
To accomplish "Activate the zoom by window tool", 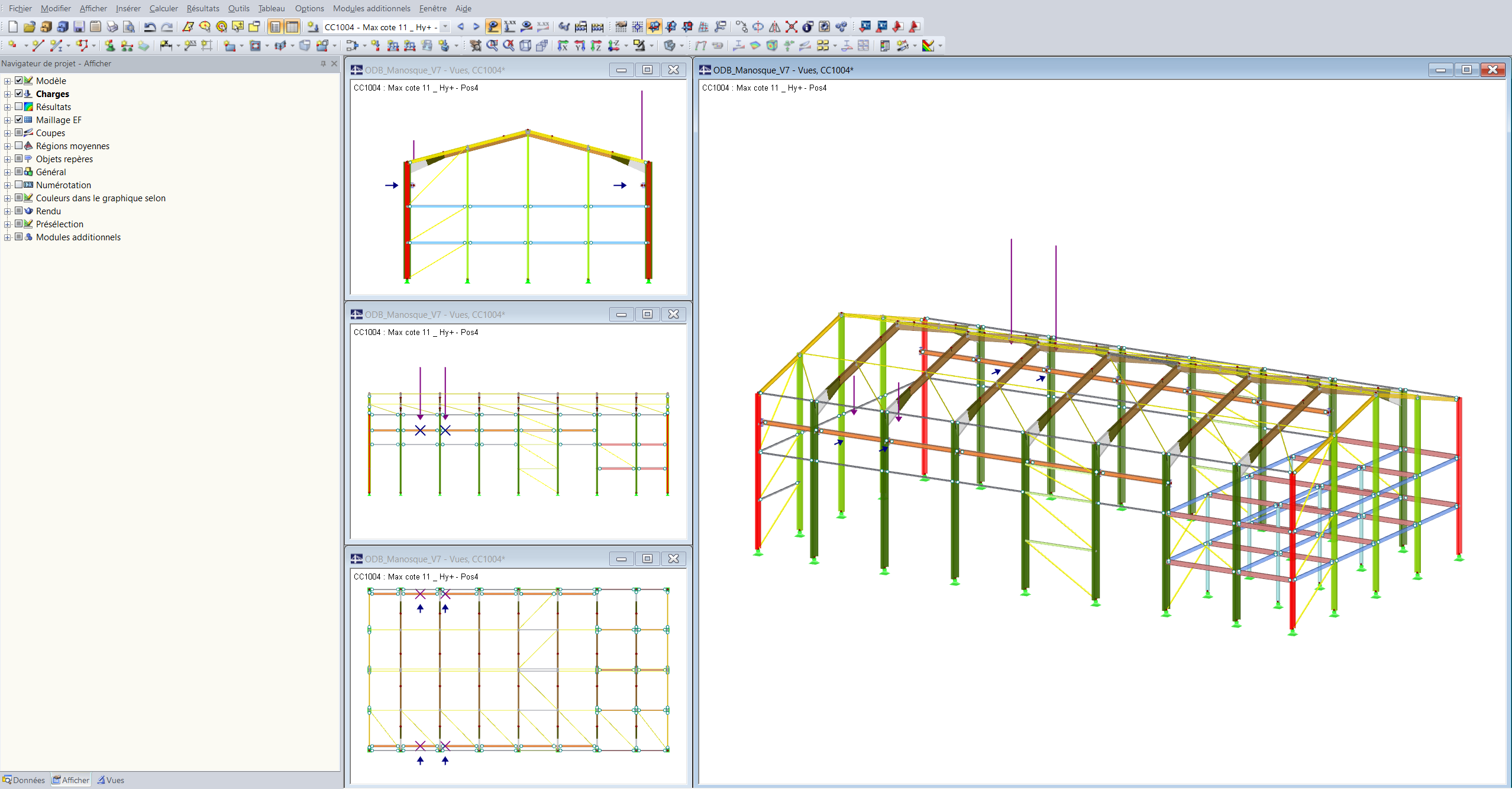I will (x=492, y=45).
